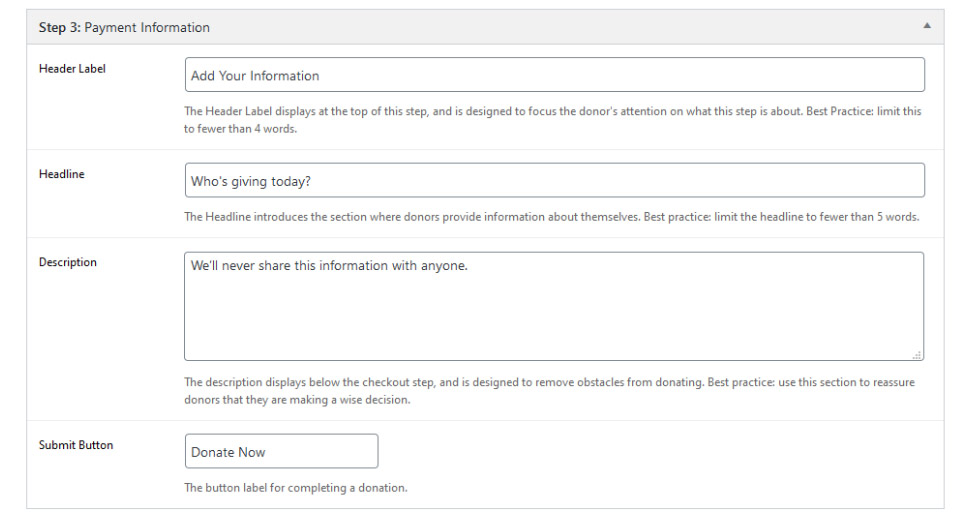Screen dimensions: 969x518
Task: Click the Header Label input field
Action: coord(554,75)
